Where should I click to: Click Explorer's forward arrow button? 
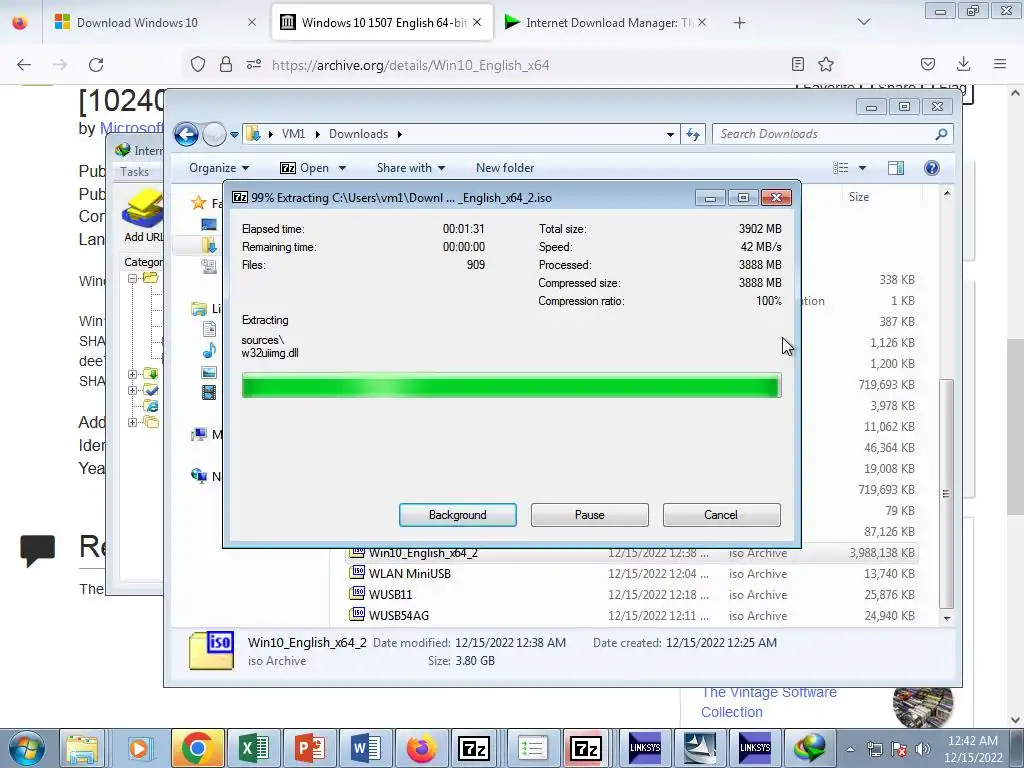[x=214, y=135]
